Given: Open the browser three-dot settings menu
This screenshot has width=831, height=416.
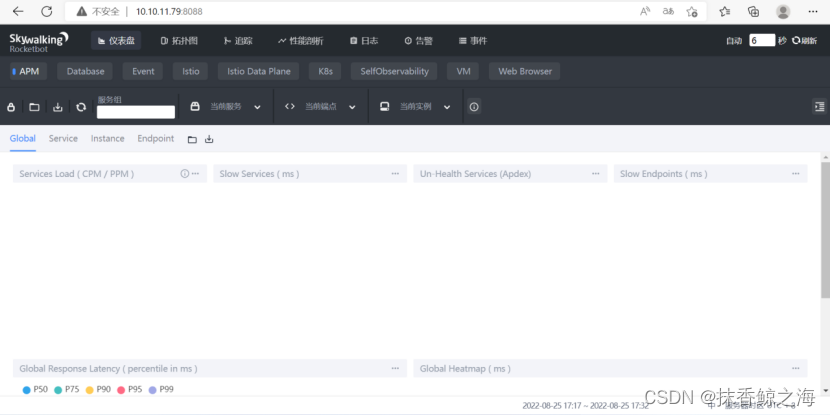Looking at the screenshot, I should (812, 11).
